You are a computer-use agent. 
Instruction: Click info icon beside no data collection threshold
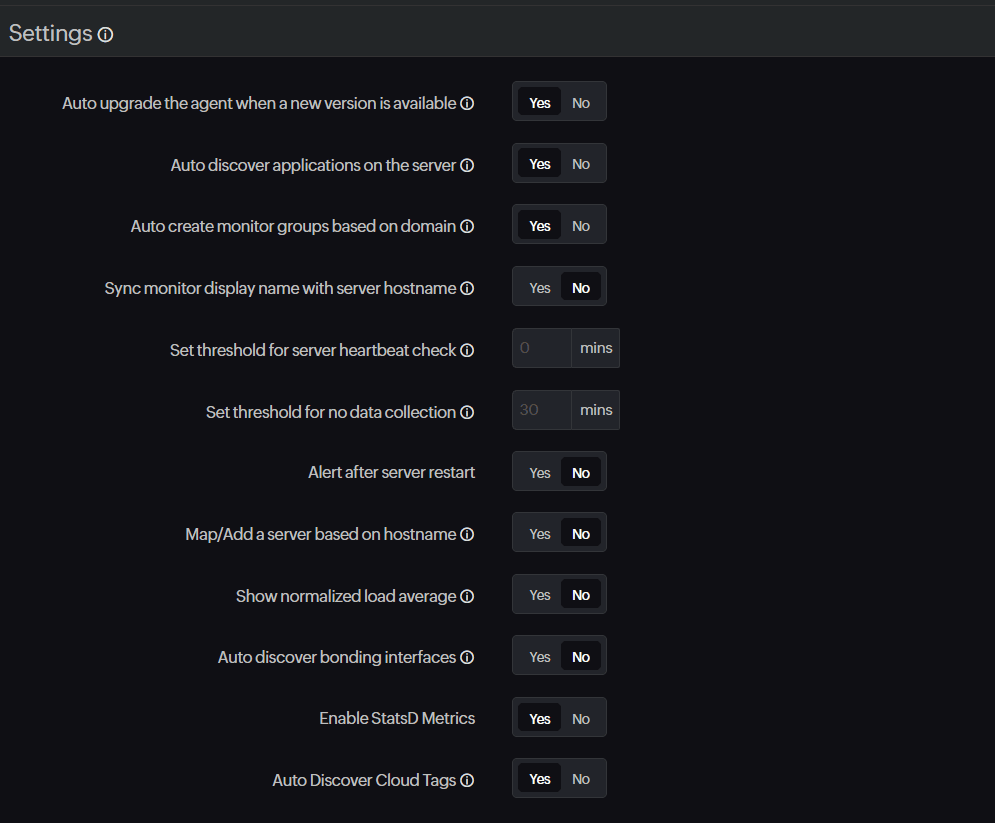tap(467, 411)
